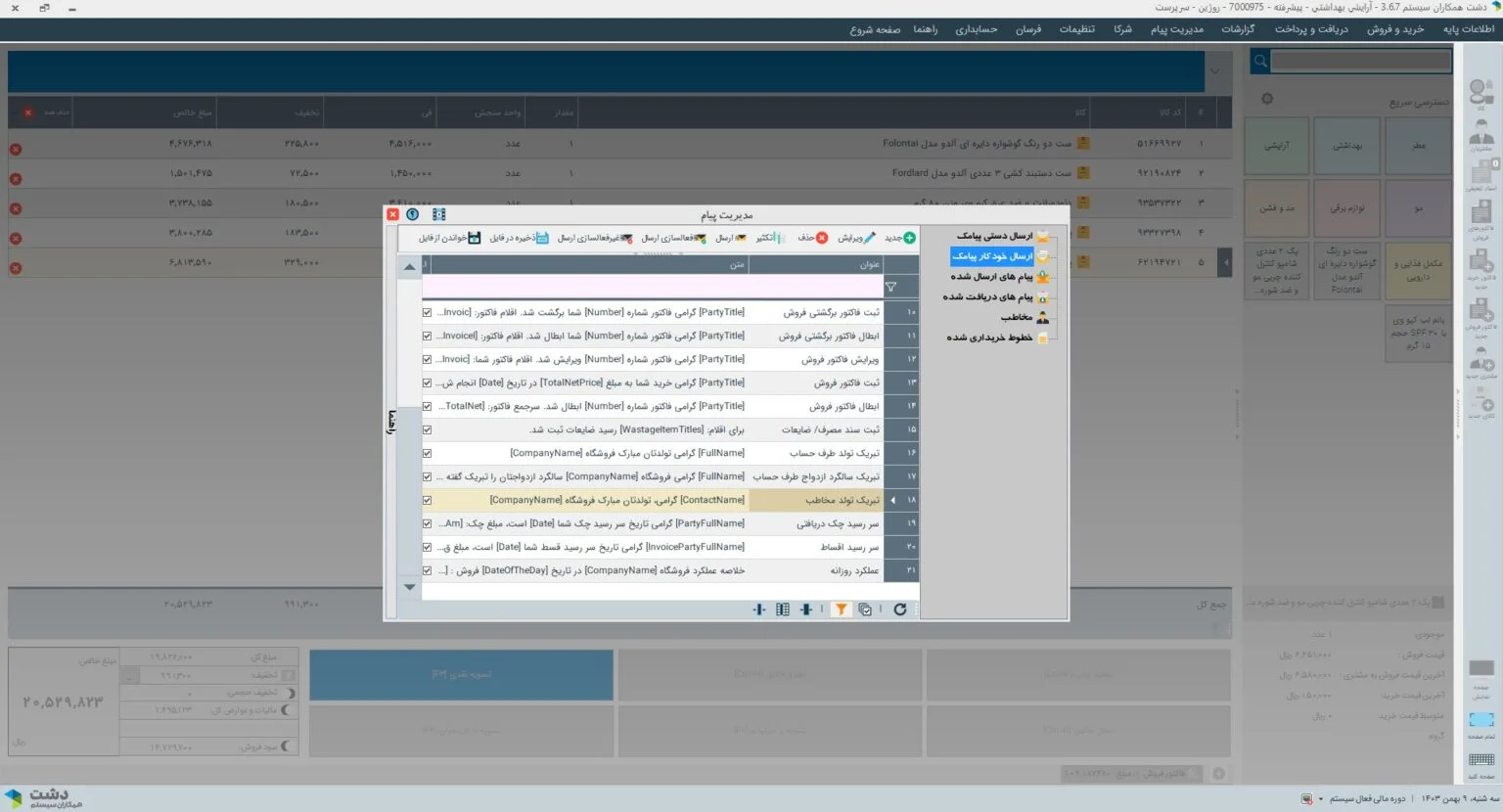This screenshot has width=1503, height=812.
Task: Click غیرفعالسازی ارسال (Deactivate sending) icon
Action: point(626,238)
